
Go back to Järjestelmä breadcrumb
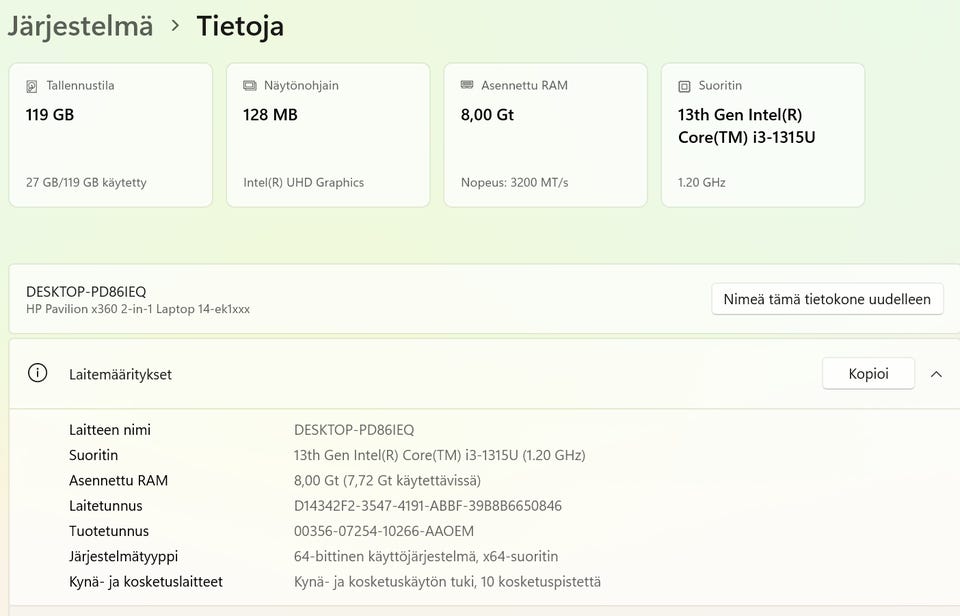80,26
